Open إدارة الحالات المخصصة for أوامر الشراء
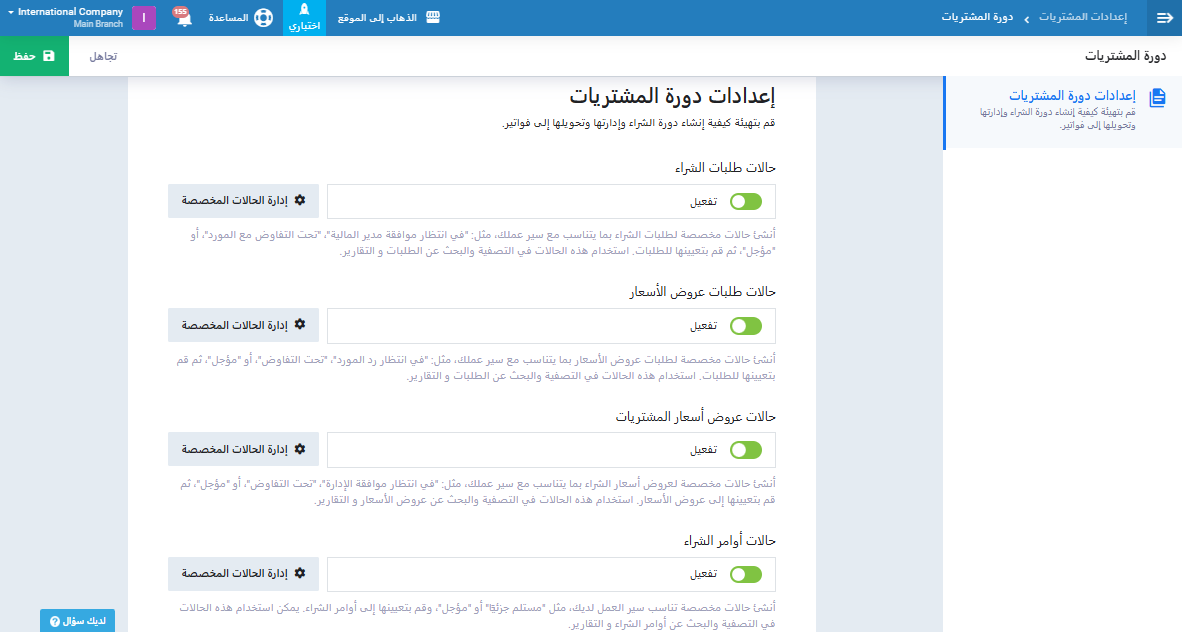This screenshot has width=1182, height=632. [243, 574]
